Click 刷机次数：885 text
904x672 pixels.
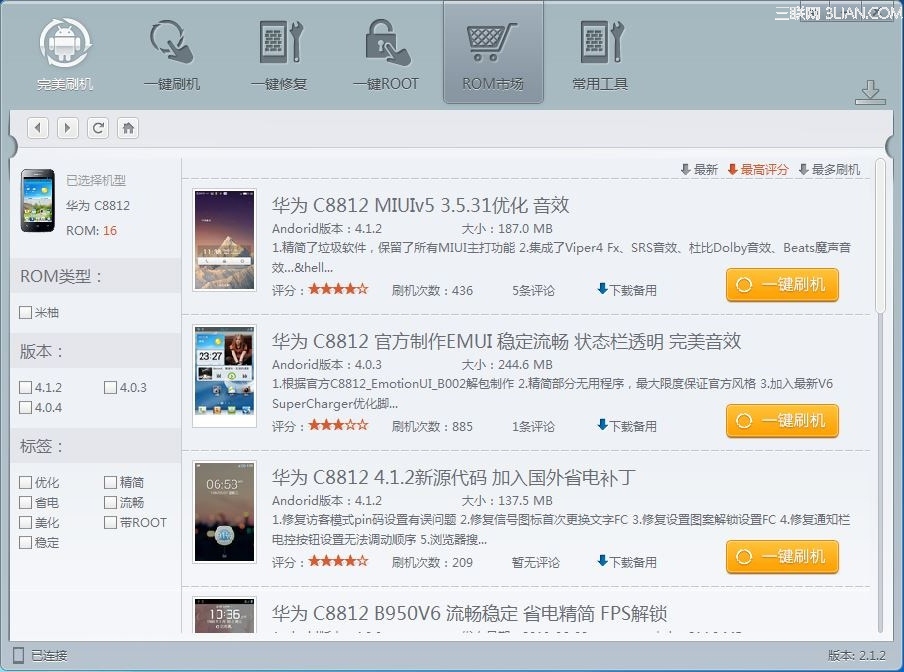click(x=432, y=426)
